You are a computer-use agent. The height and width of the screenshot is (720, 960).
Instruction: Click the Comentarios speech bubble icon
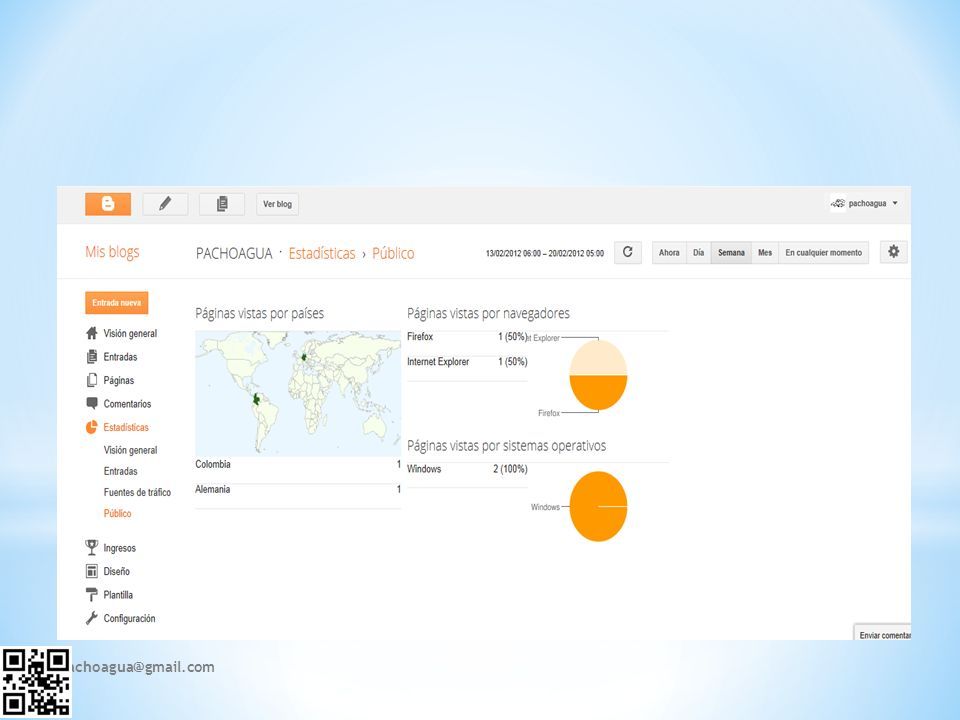92,403
